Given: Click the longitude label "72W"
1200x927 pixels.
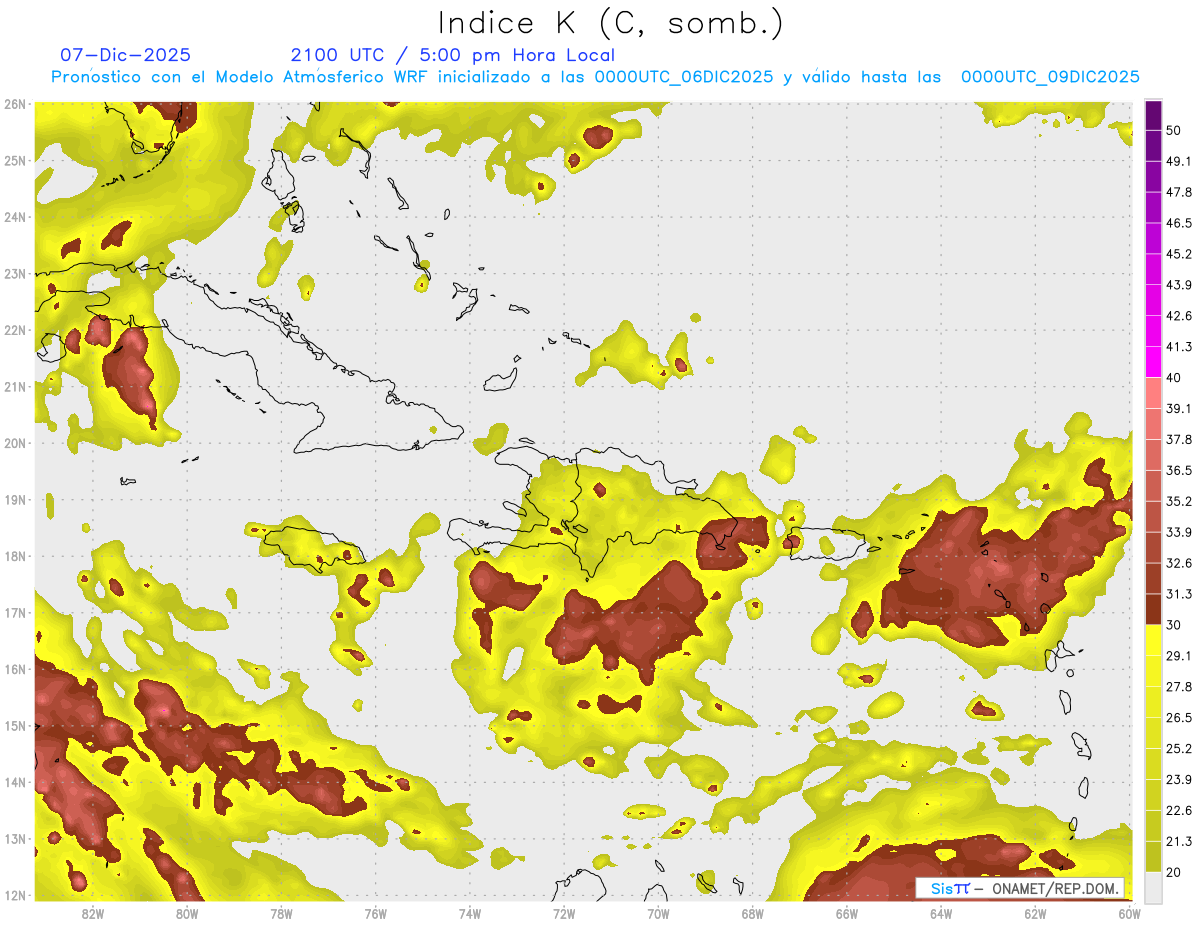Looking at the screenshot, I should pyautogui.click(x=564, y=913).
